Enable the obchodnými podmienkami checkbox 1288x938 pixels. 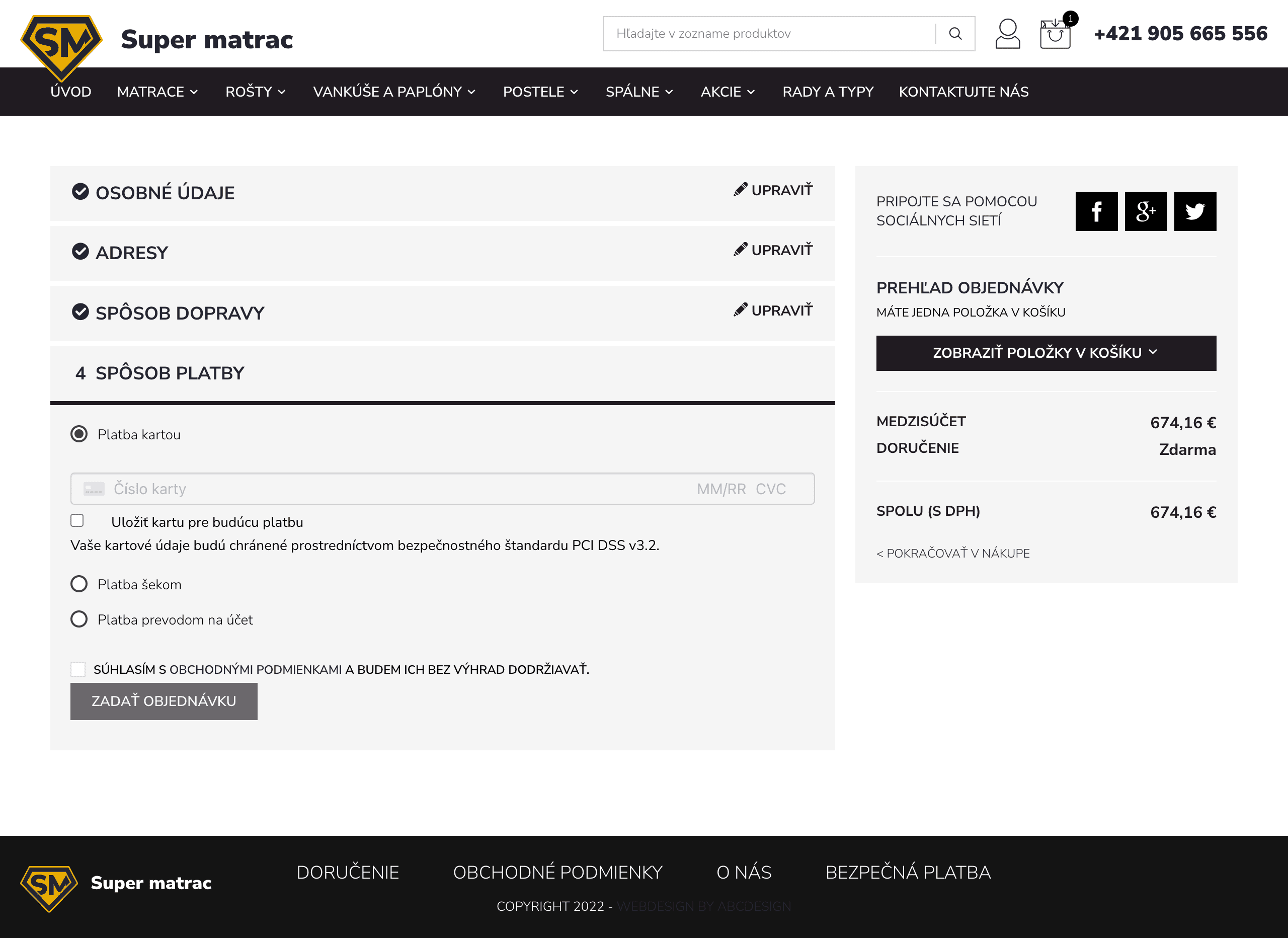tap(78, 669)
